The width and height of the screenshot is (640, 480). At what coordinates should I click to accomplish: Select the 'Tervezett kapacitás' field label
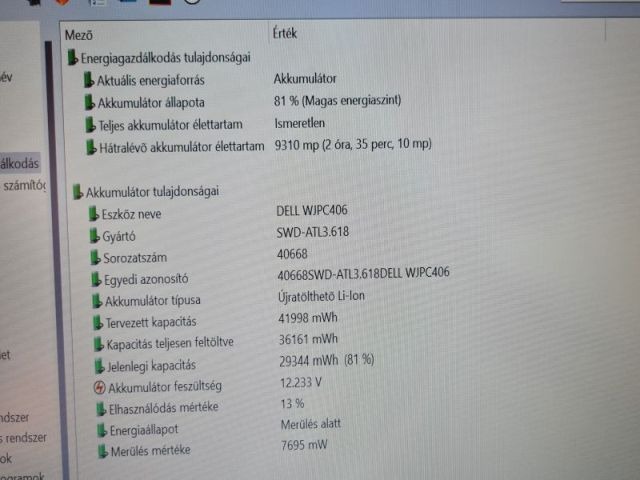(x=151, y=322)
